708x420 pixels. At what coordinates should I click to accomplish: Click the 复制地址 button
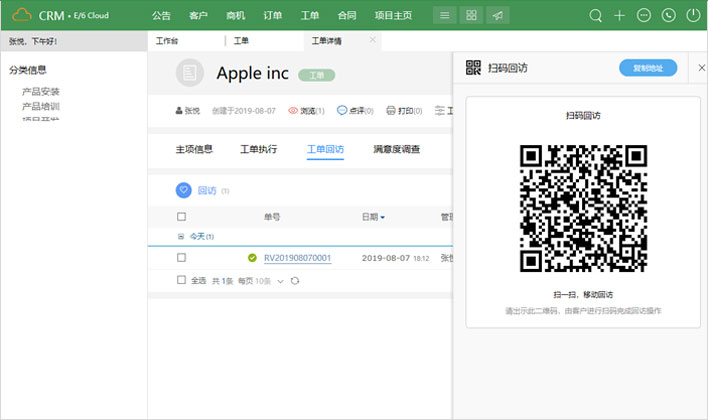point(647,68)
